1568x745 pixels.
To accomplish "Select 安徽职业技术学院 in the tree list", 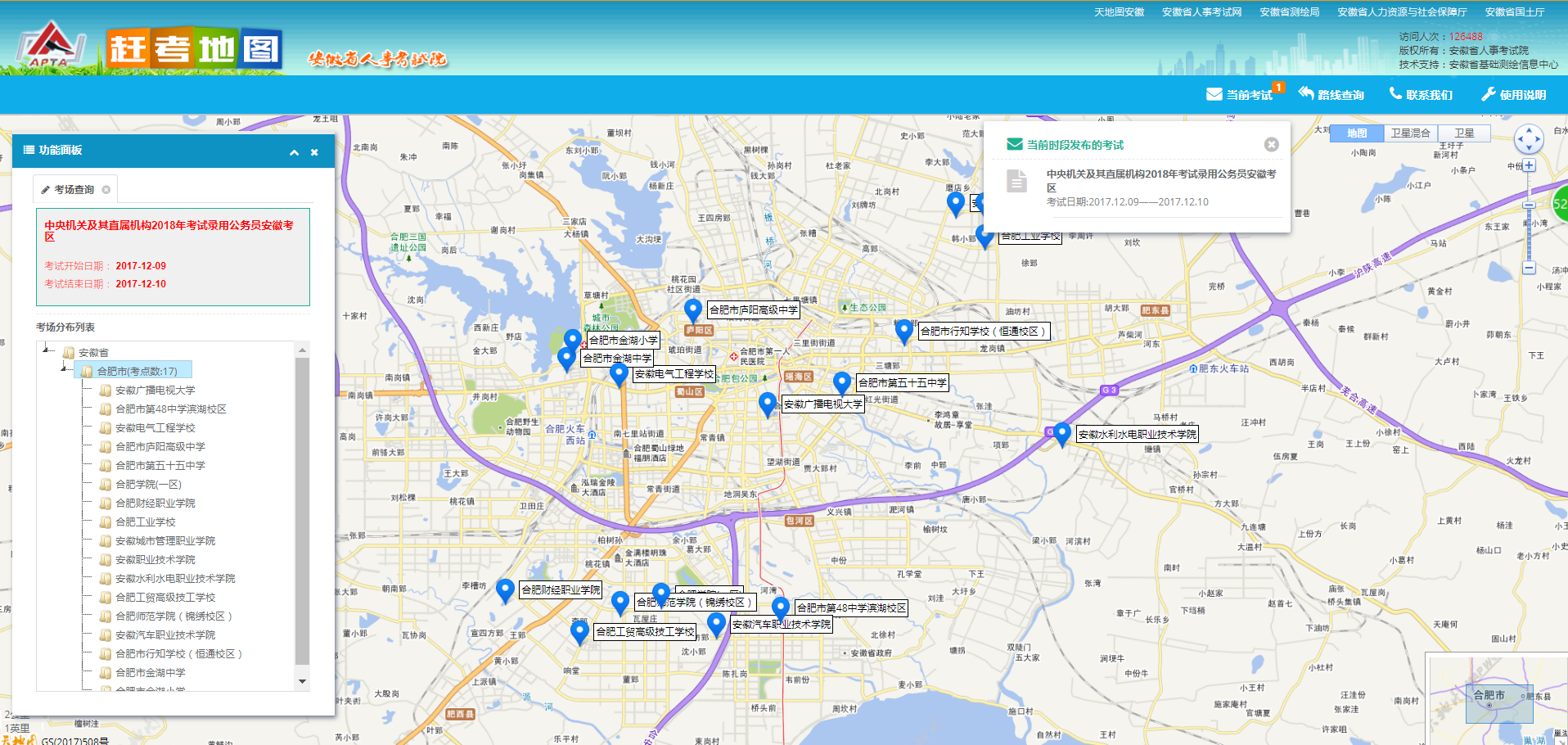I will click(x=155, y=560).
